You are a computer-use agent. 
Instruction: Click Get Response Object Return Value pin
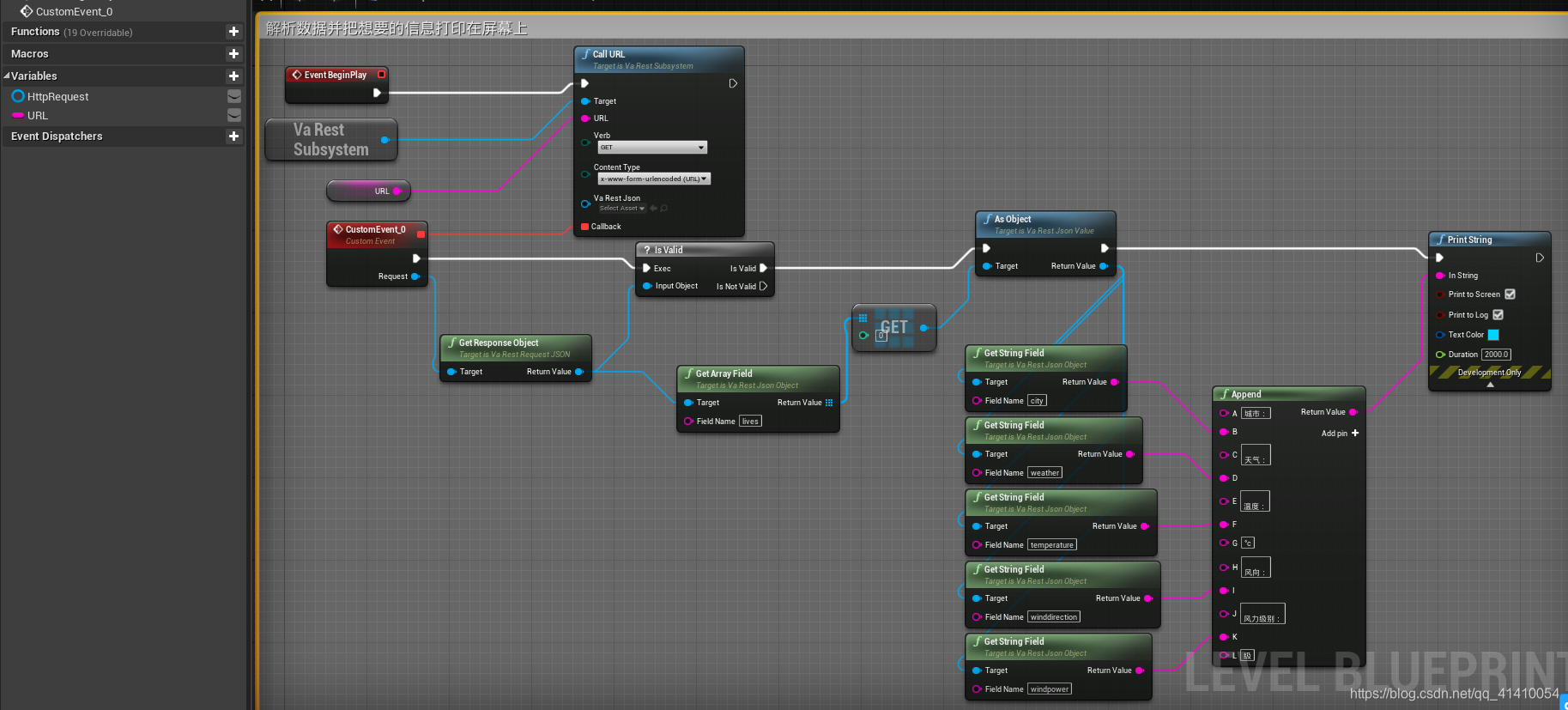click(579, 372)
